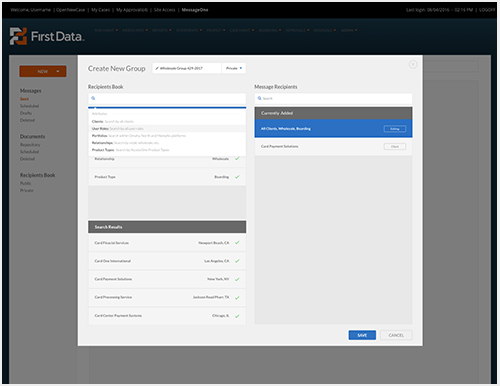Expand the REPORTS navigation dropdown
Viewport: 500px width, 386px height.
coord(162,30)
